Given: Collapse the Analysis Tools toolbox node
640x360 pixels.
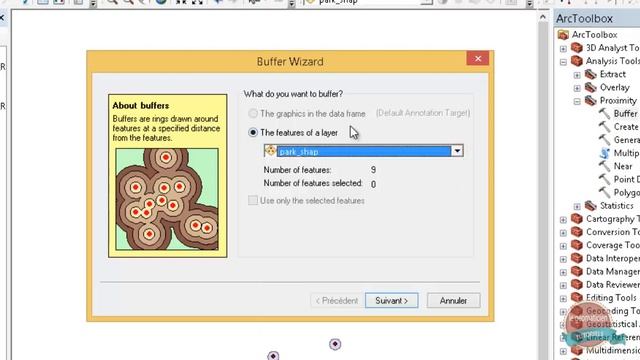Looking at the screenshot, I should coord(563,62).
